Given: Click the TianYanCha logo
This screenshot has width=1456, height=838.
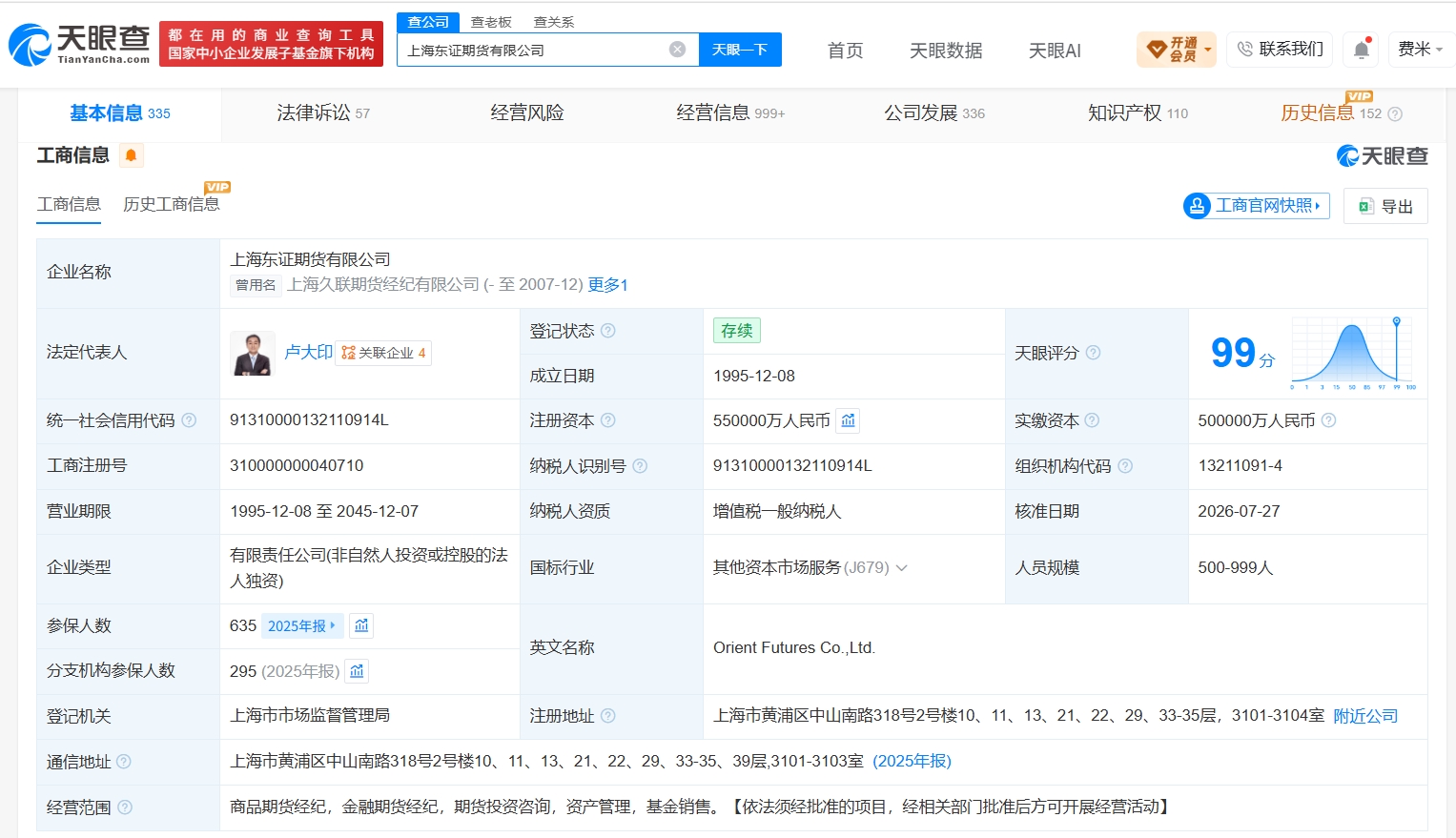Looking at the screenshot, I should coord(79,45).
